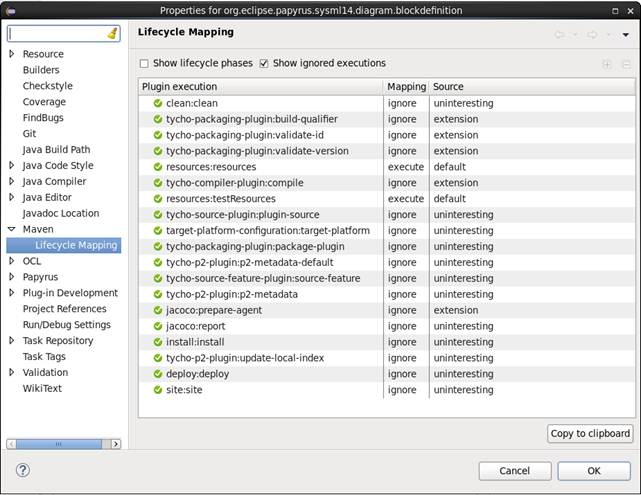Click green icon beside resources:resources
Image resolution: width=641 pixels, height=495 pixels.
tap(158, 167)
